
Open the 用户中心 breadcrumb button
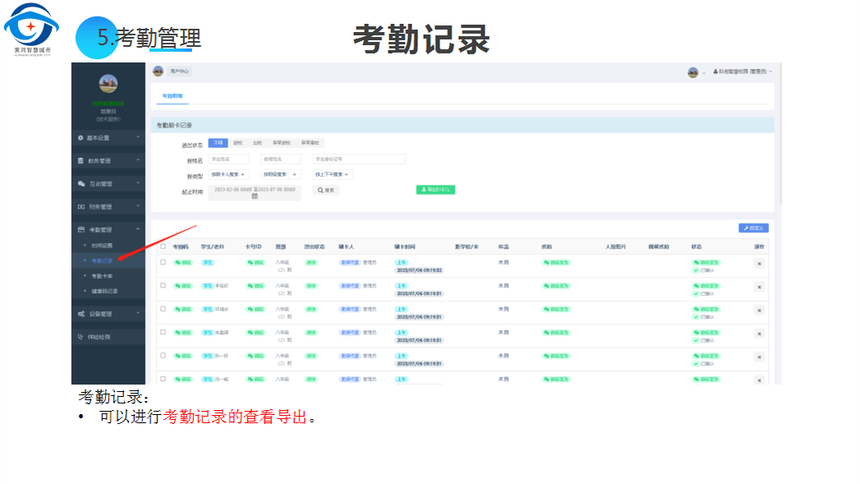tap(179, 71)
